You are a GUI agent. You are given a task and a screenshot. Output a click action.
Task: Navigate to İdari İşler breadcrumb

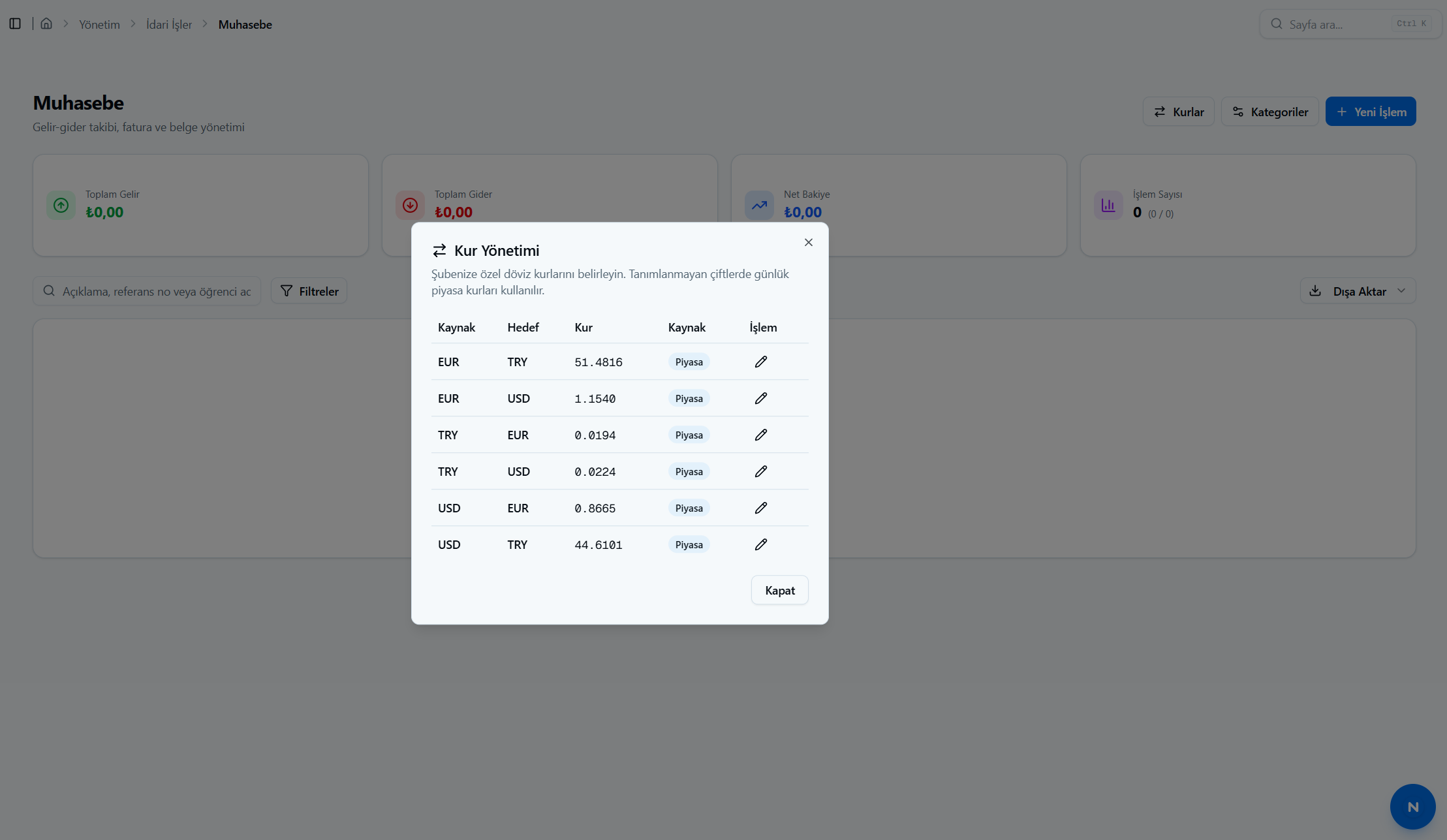[169, 24]
